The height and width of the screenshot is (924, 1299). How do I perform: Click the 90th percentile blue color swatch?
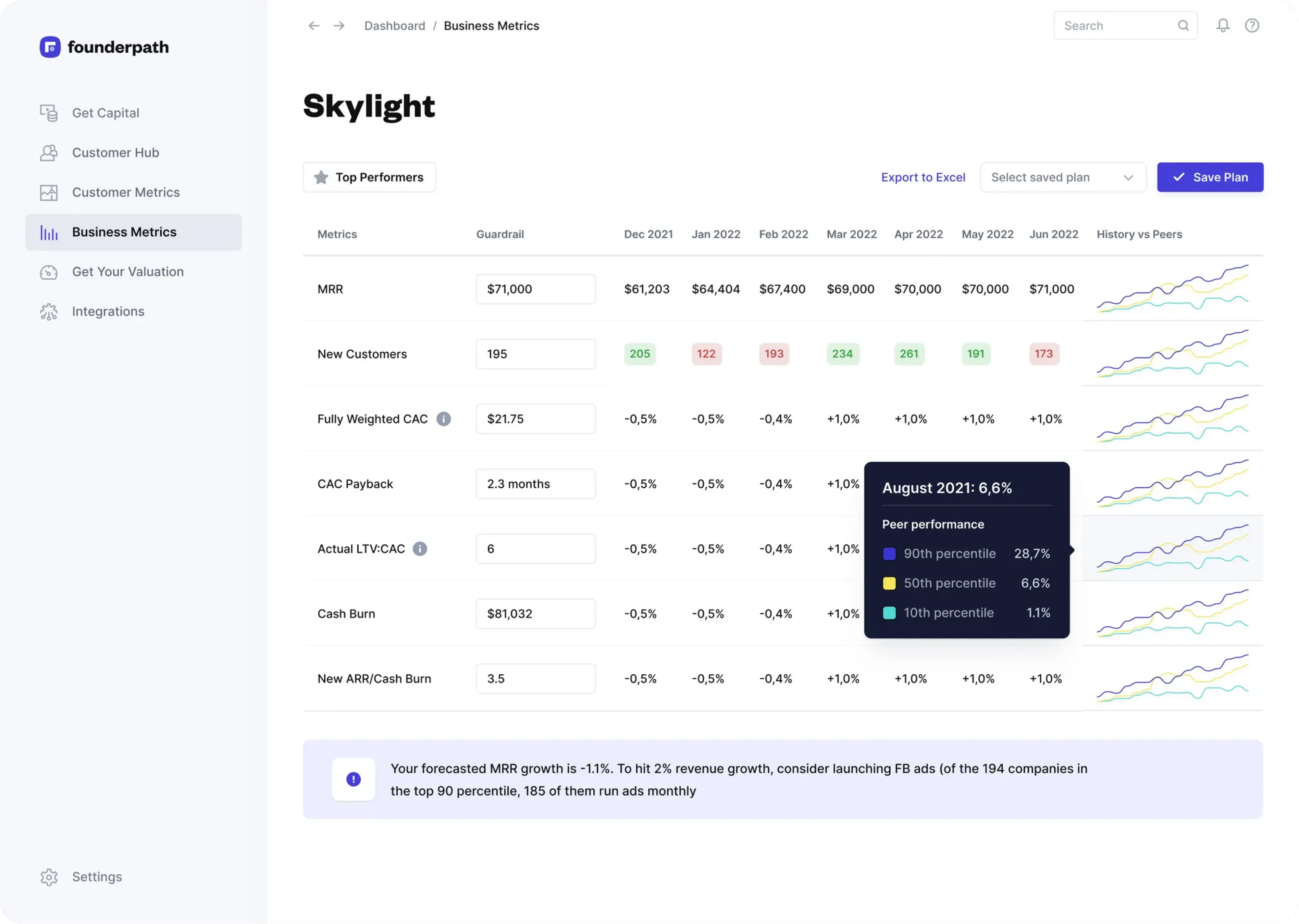coord(889,553)
